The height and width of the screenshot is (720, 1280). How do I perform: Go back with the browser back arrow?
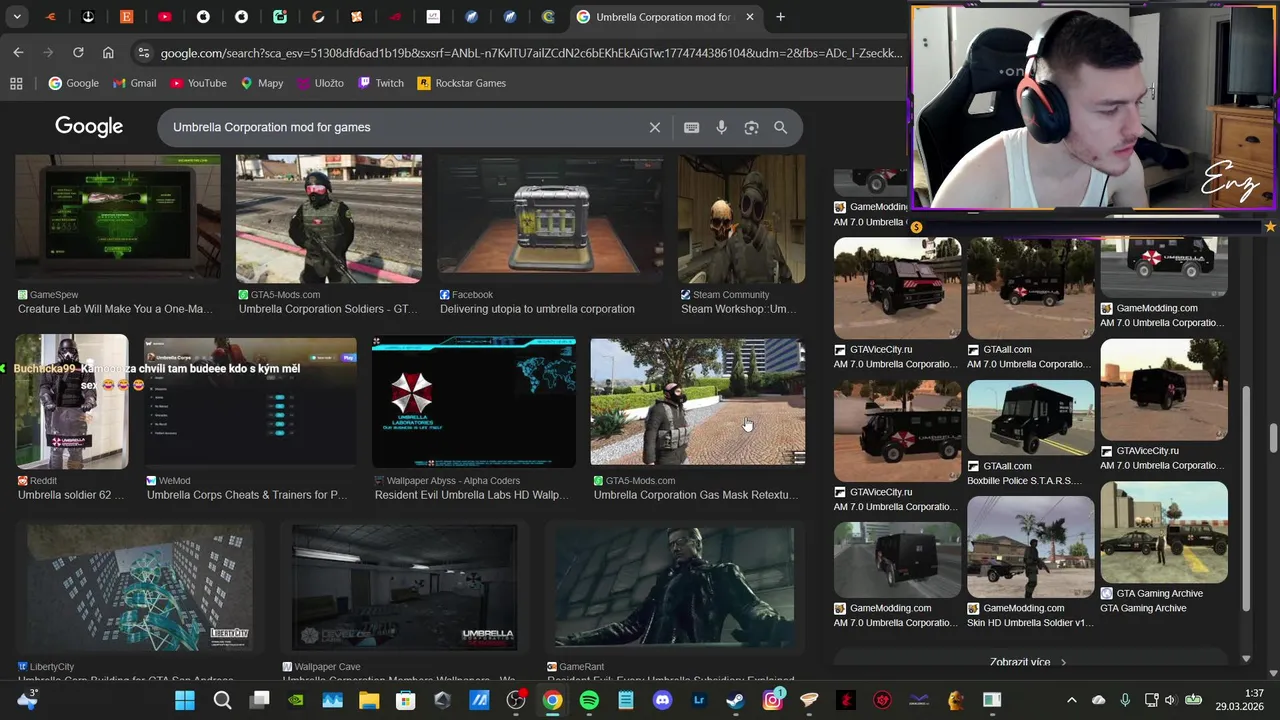18,52
